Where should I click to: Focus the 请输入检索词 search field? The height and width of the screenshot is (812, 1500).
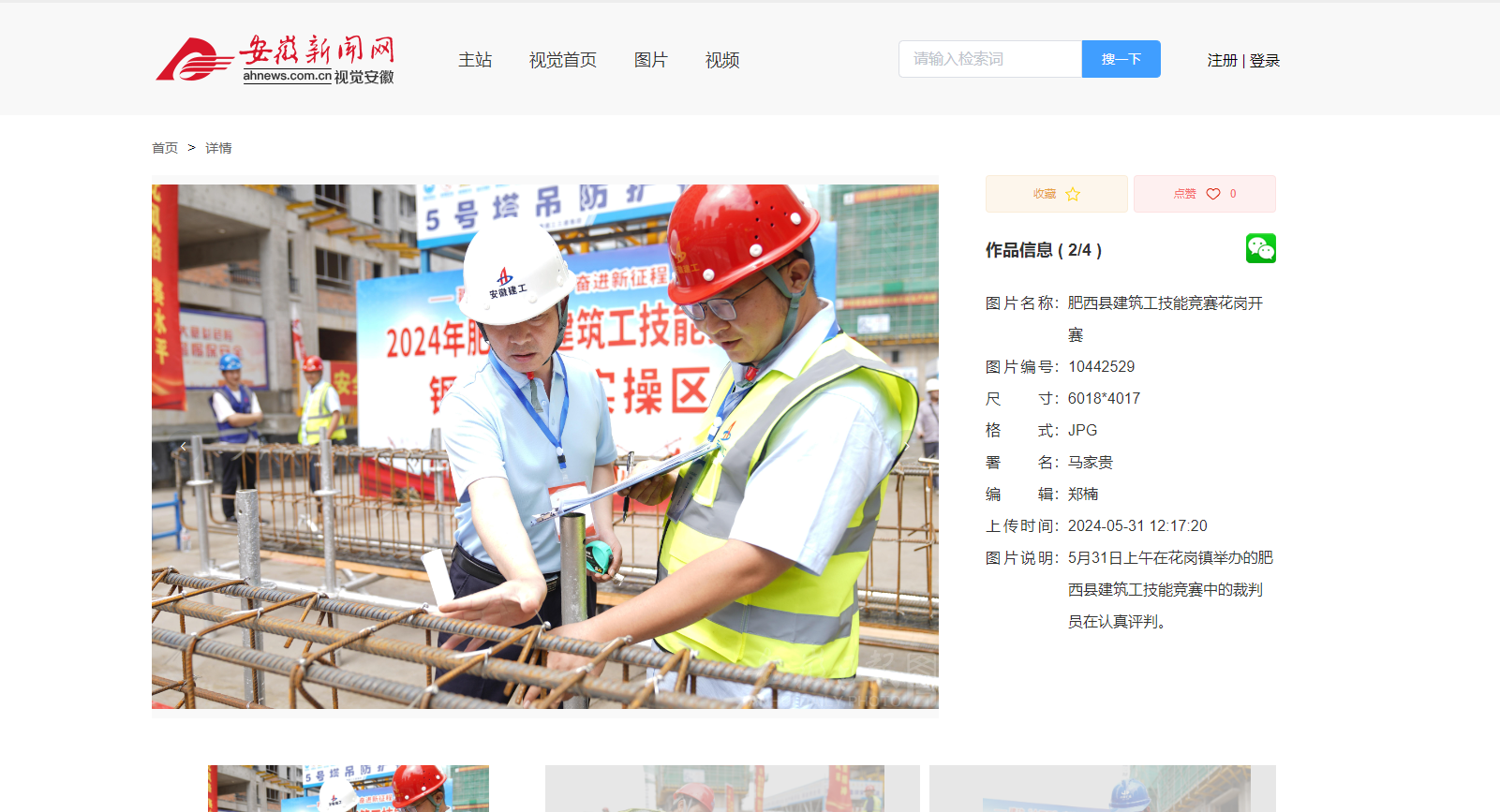coord(989,59)
